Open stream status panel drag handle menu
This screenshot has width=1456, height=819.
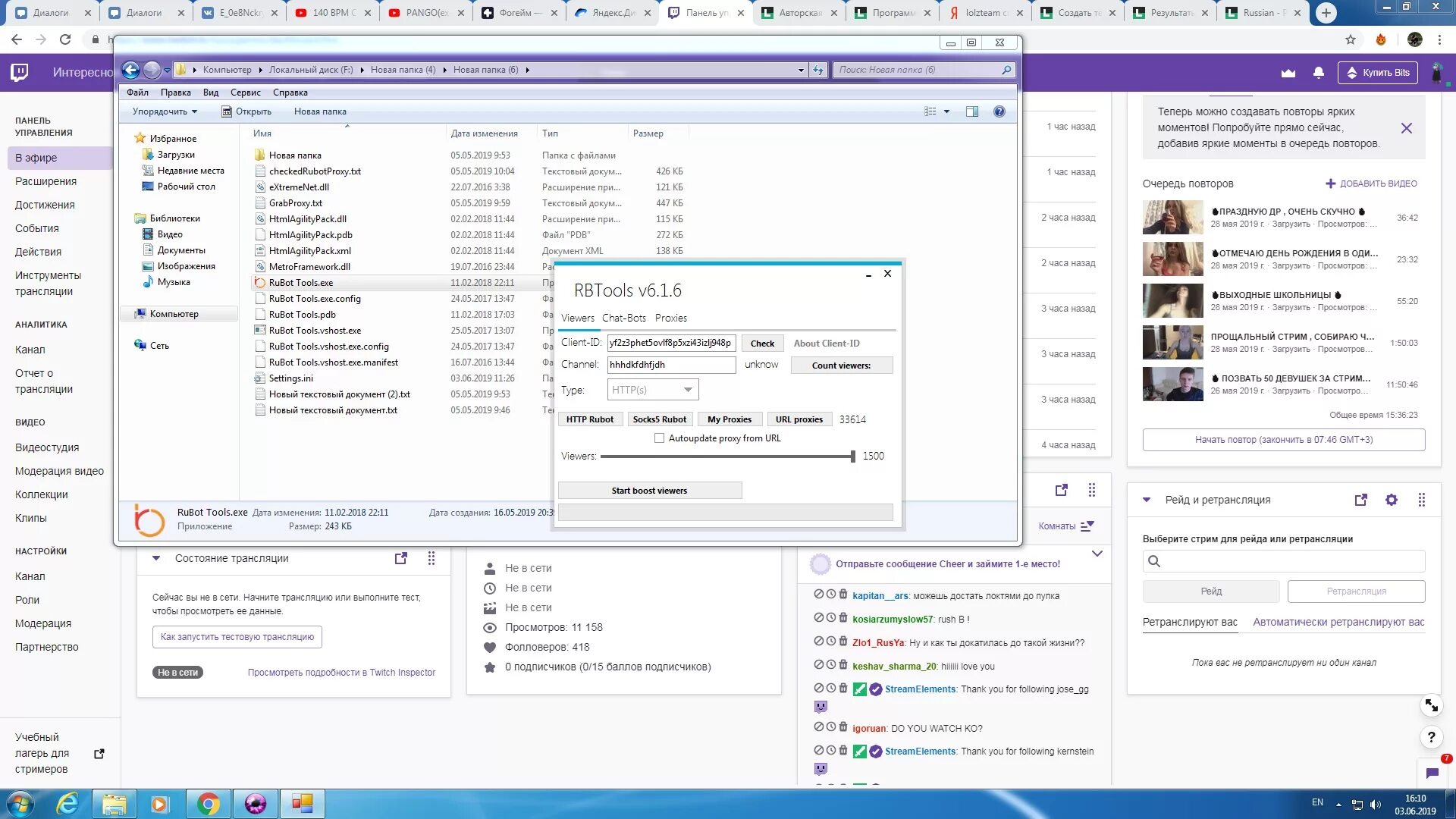pos(431,558)
